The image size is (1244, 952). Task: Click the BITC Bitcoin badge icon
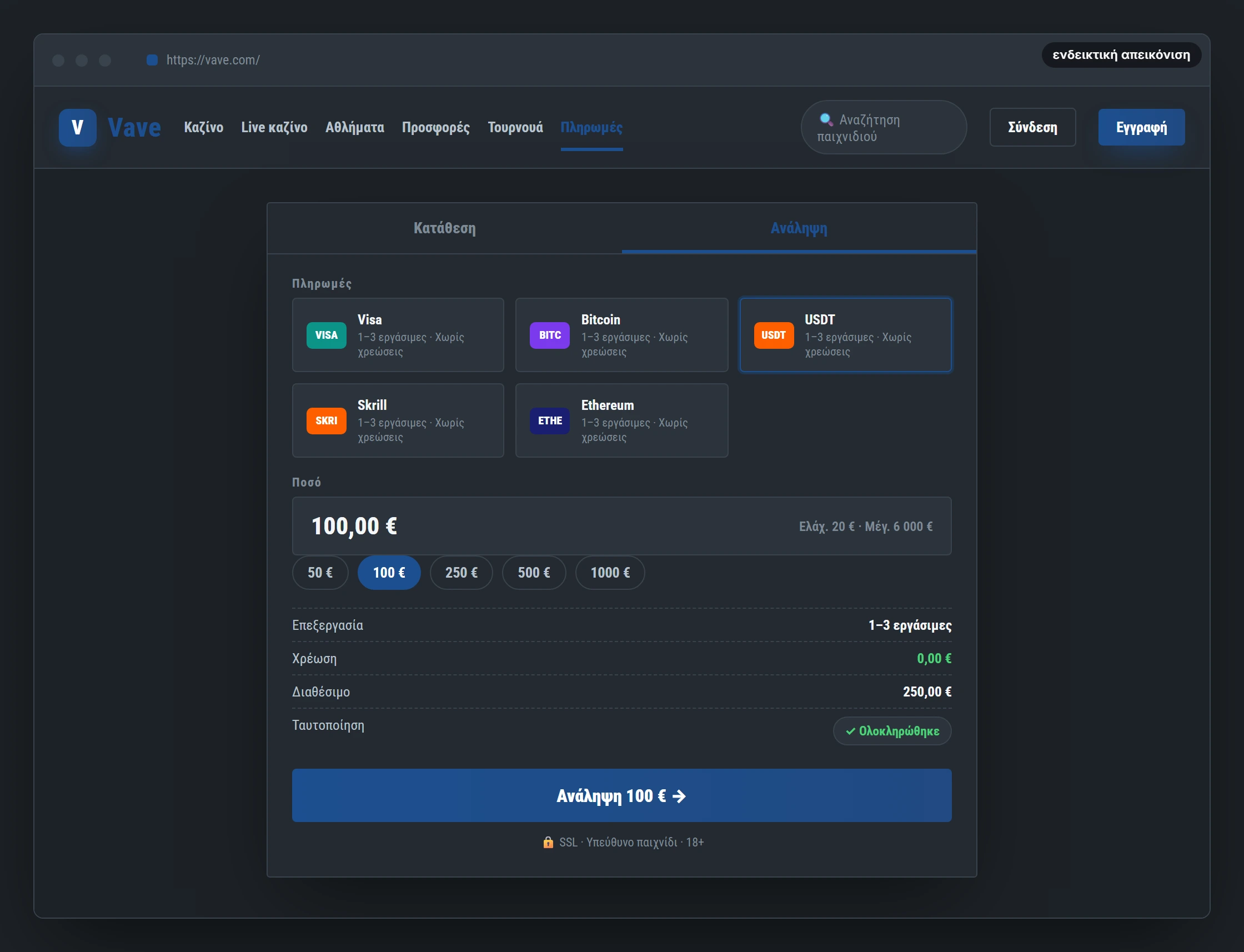(549, 335)
